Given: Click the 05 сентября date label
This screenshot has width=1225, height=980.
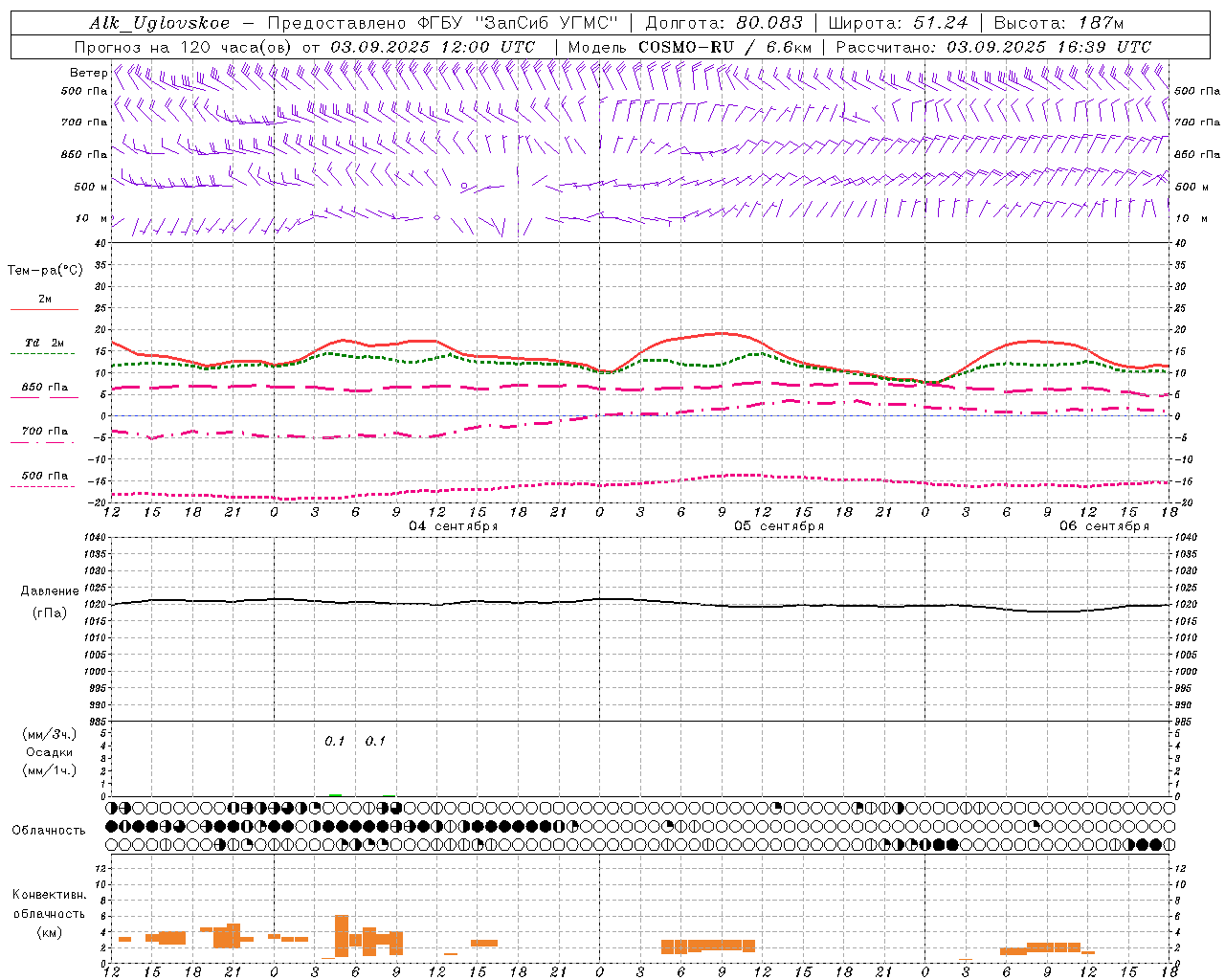Looking at the screenshot, I should tap(778, 526).
